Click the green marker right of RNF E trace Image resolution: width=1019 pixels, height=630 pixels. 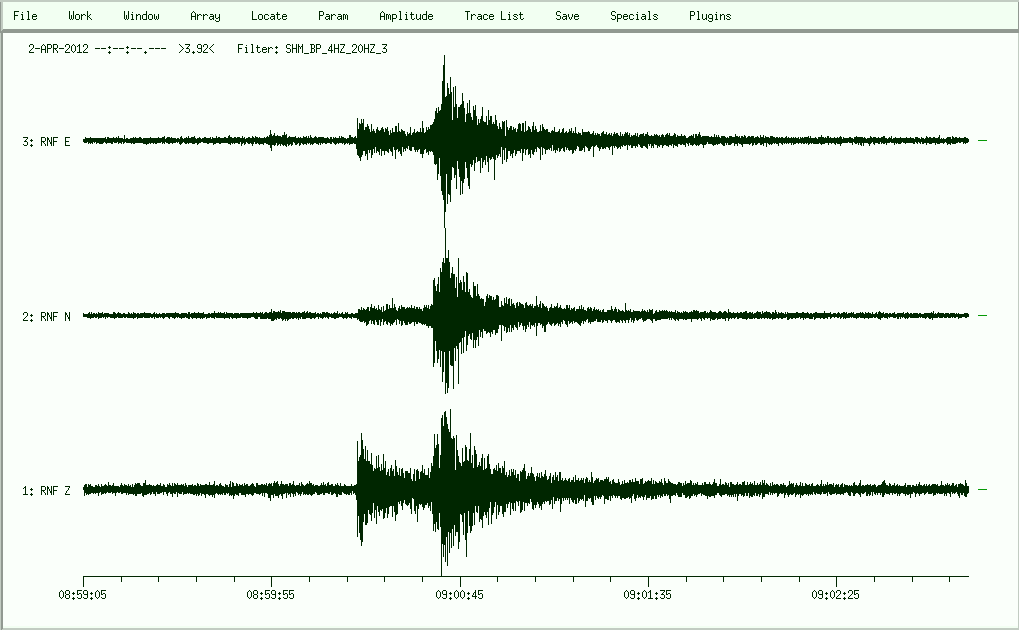point(982,141)
